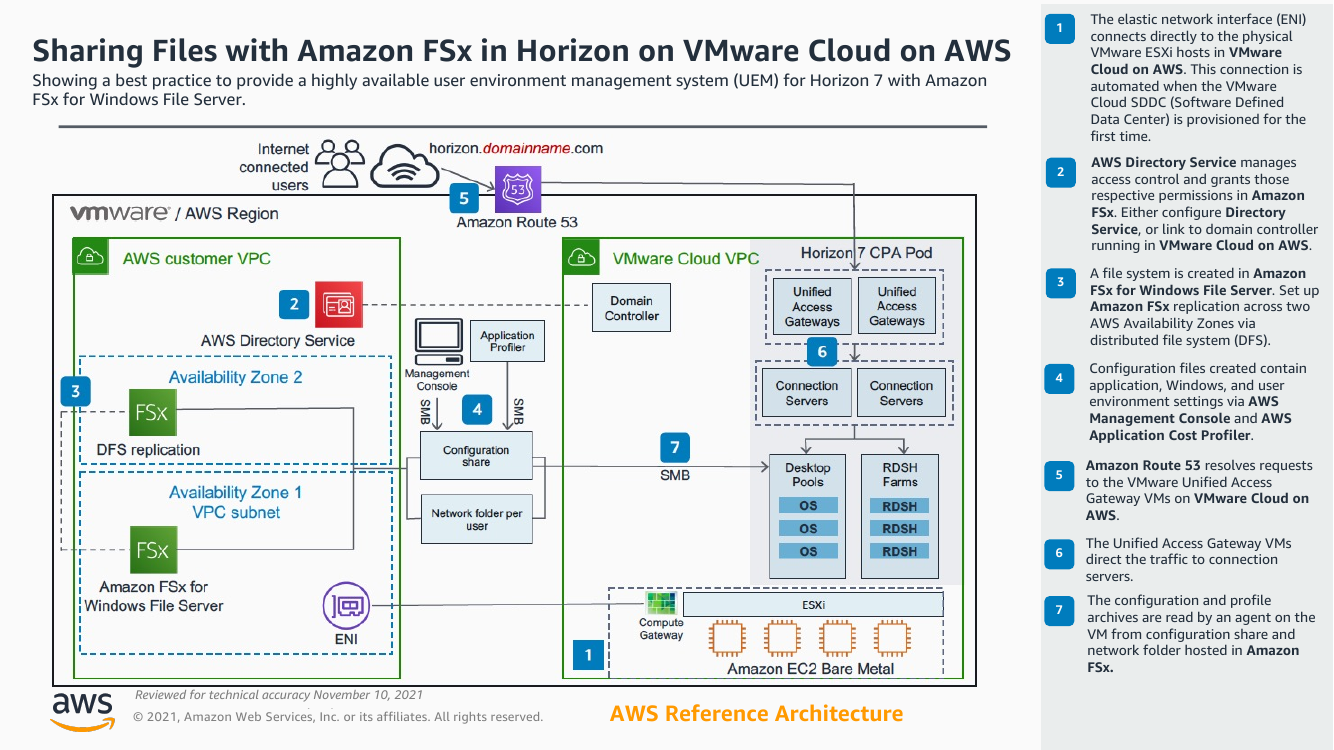
Task: Click the VMware Cloud VPC label
Action: pos(686,259)
